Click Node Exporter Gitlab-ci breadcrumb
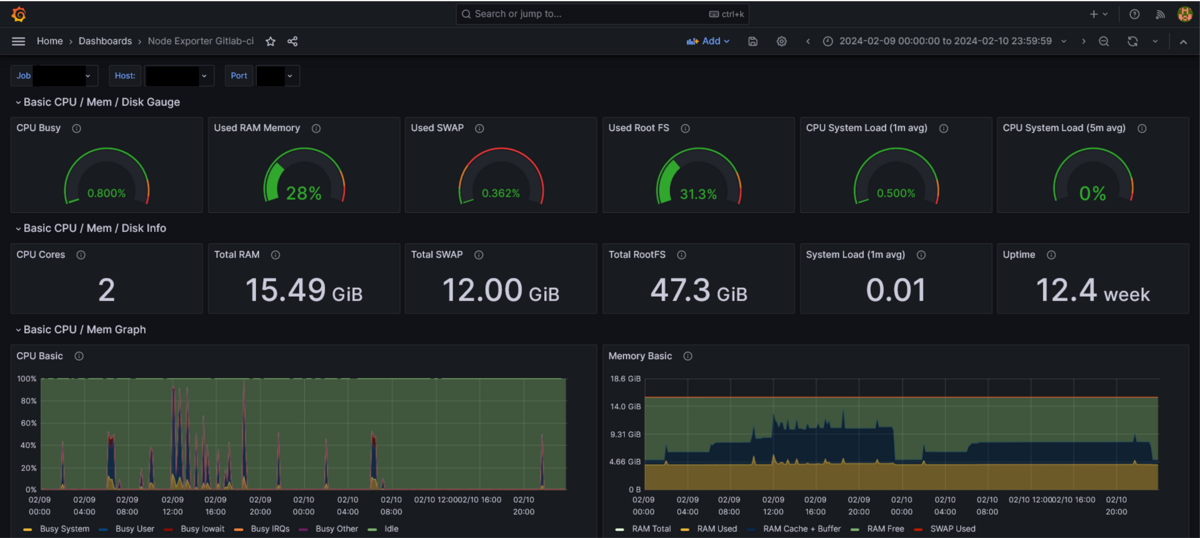Image resolution: width=1200 pixels, height=538 pixels. 201,41
